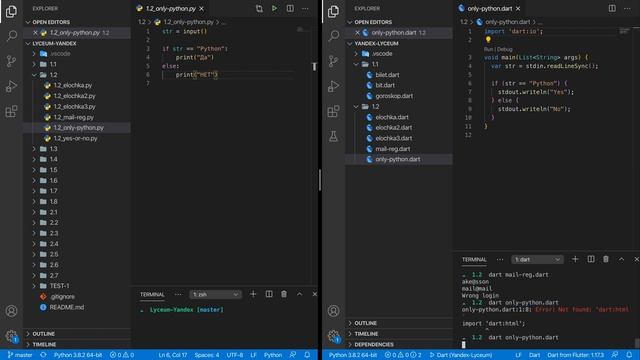Select TERMINAL tab in Dart window panel
640x360 pixels.
pyautogui.click(x=474, y=260)
